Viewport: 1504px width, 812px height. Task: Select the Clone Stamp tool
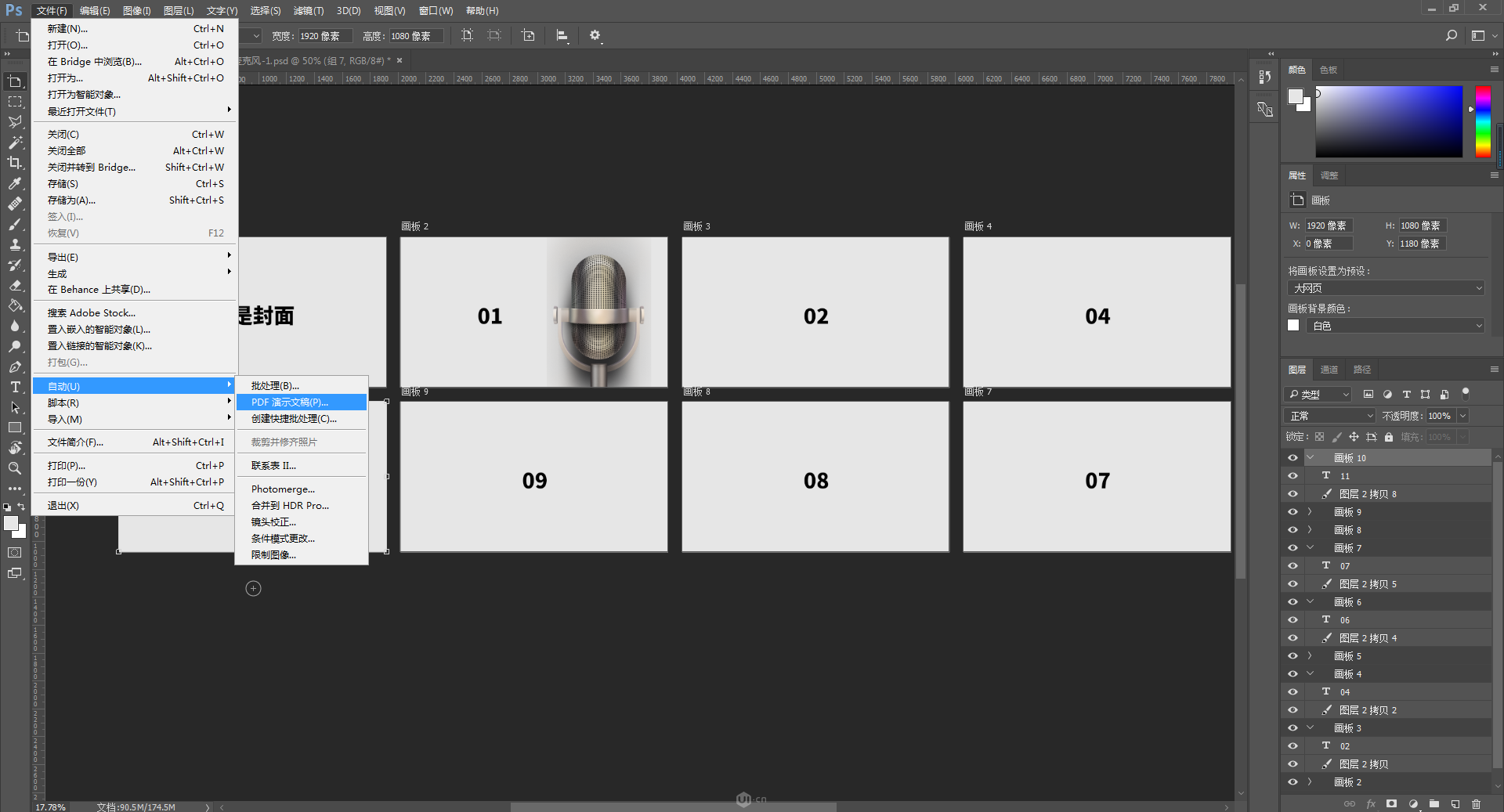15,244
